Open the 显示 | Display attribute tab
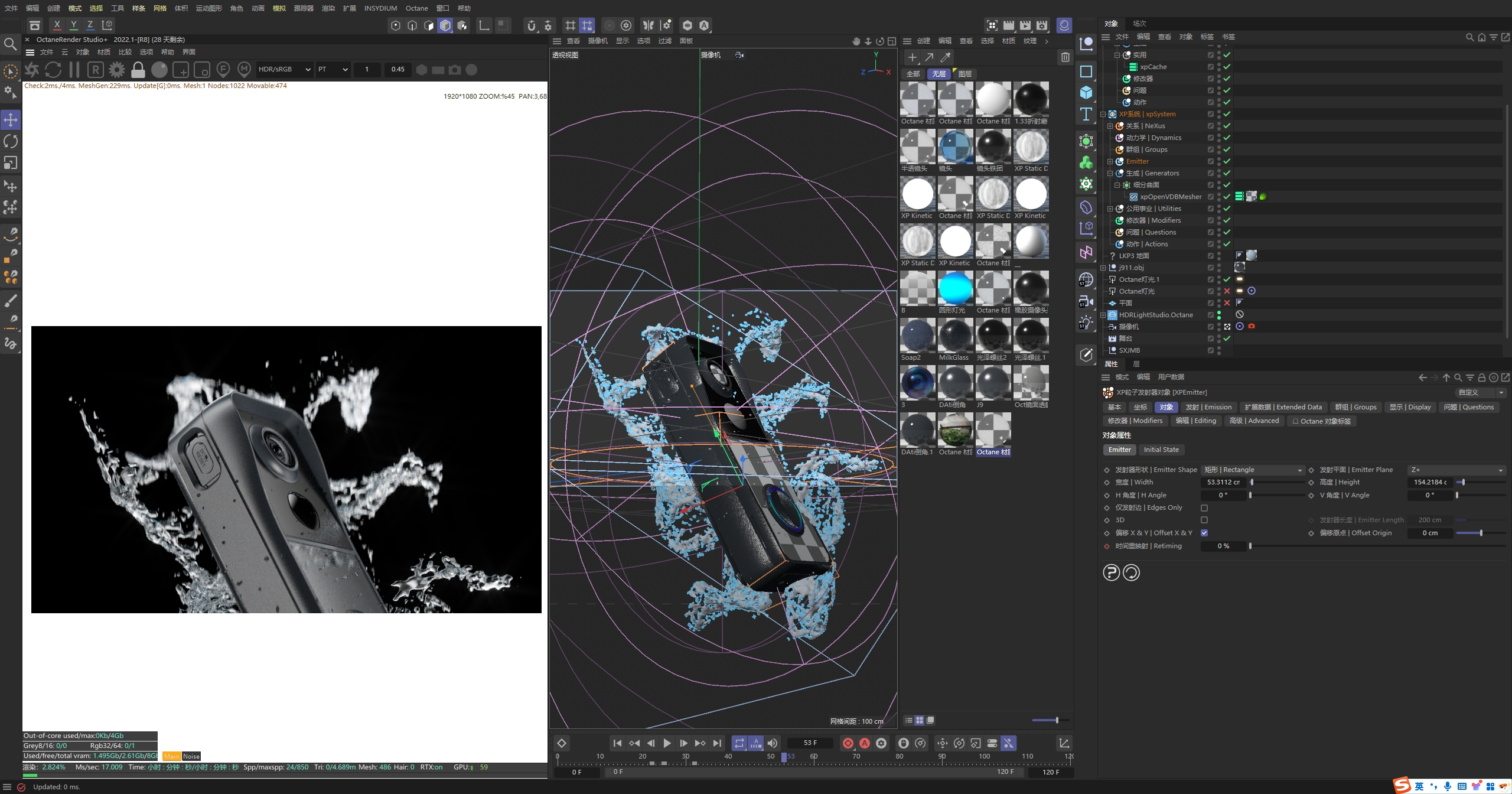The height and width of the screenshot is (794, 1512). coord(1410,408)
